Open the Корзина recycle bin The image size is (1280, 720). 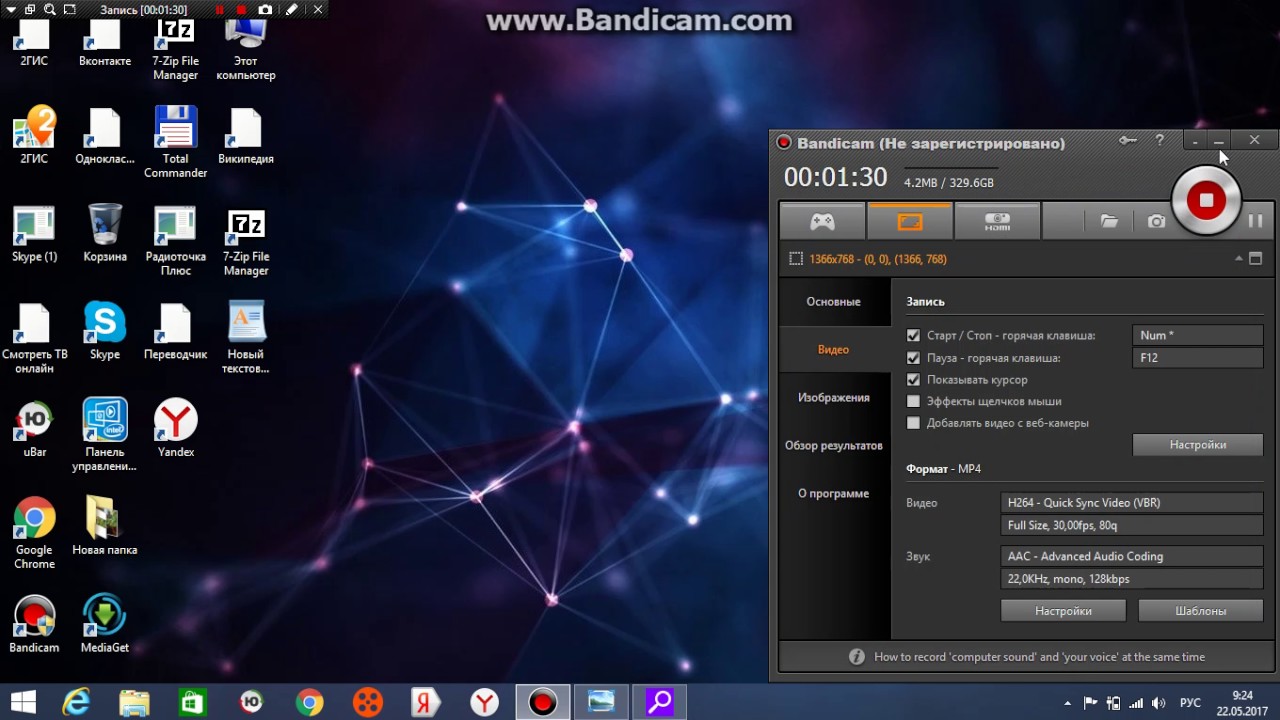[x=105, y=233]
